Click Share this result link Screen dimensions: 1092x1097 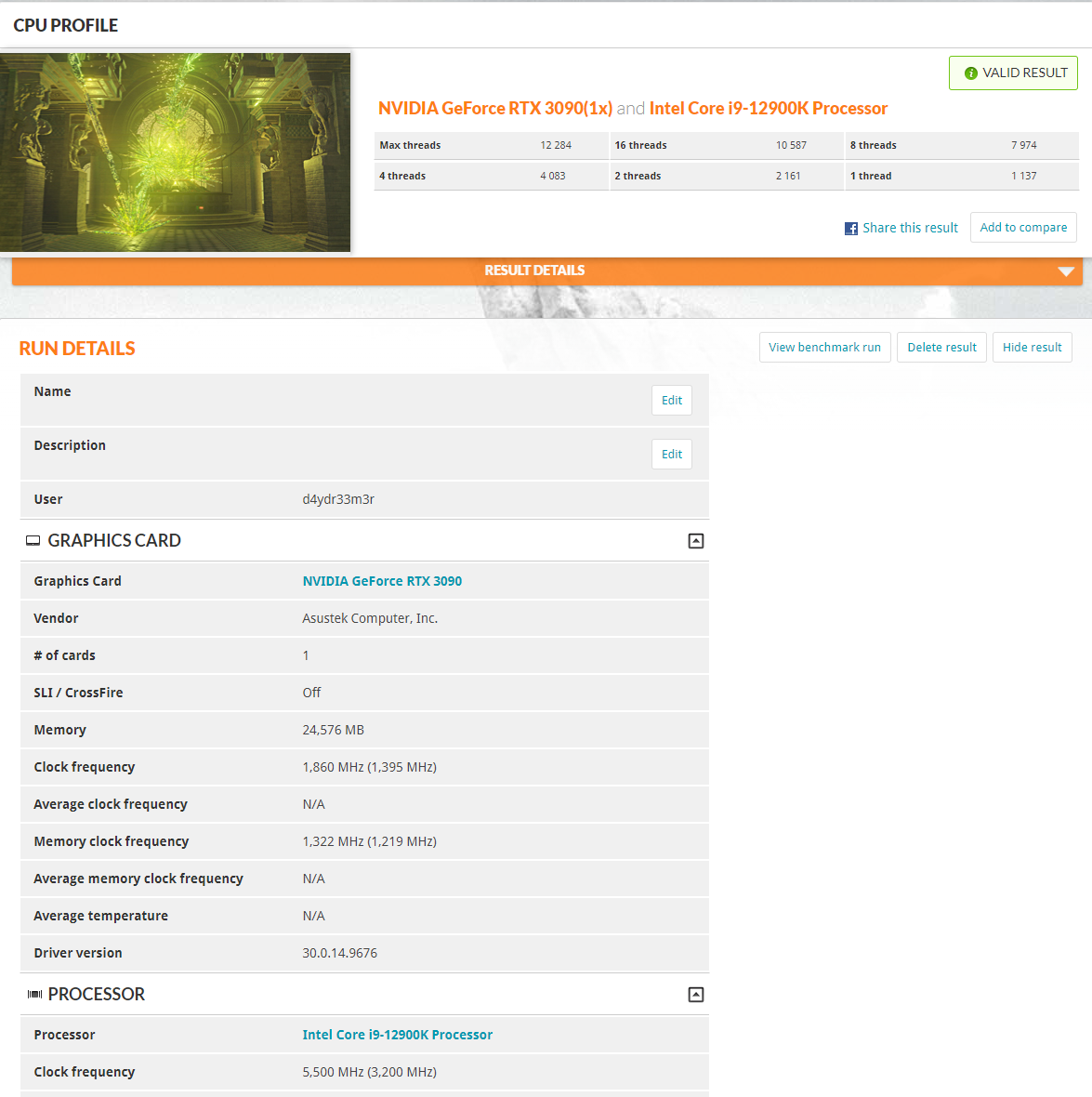click(910, 228)
